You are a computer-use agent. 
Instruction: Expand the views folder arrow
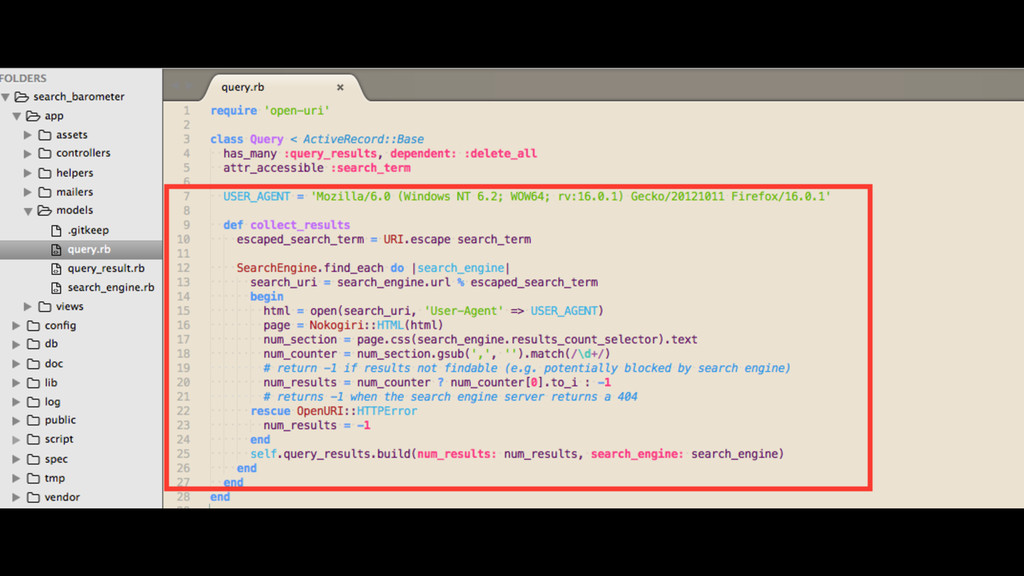(27, 306)
